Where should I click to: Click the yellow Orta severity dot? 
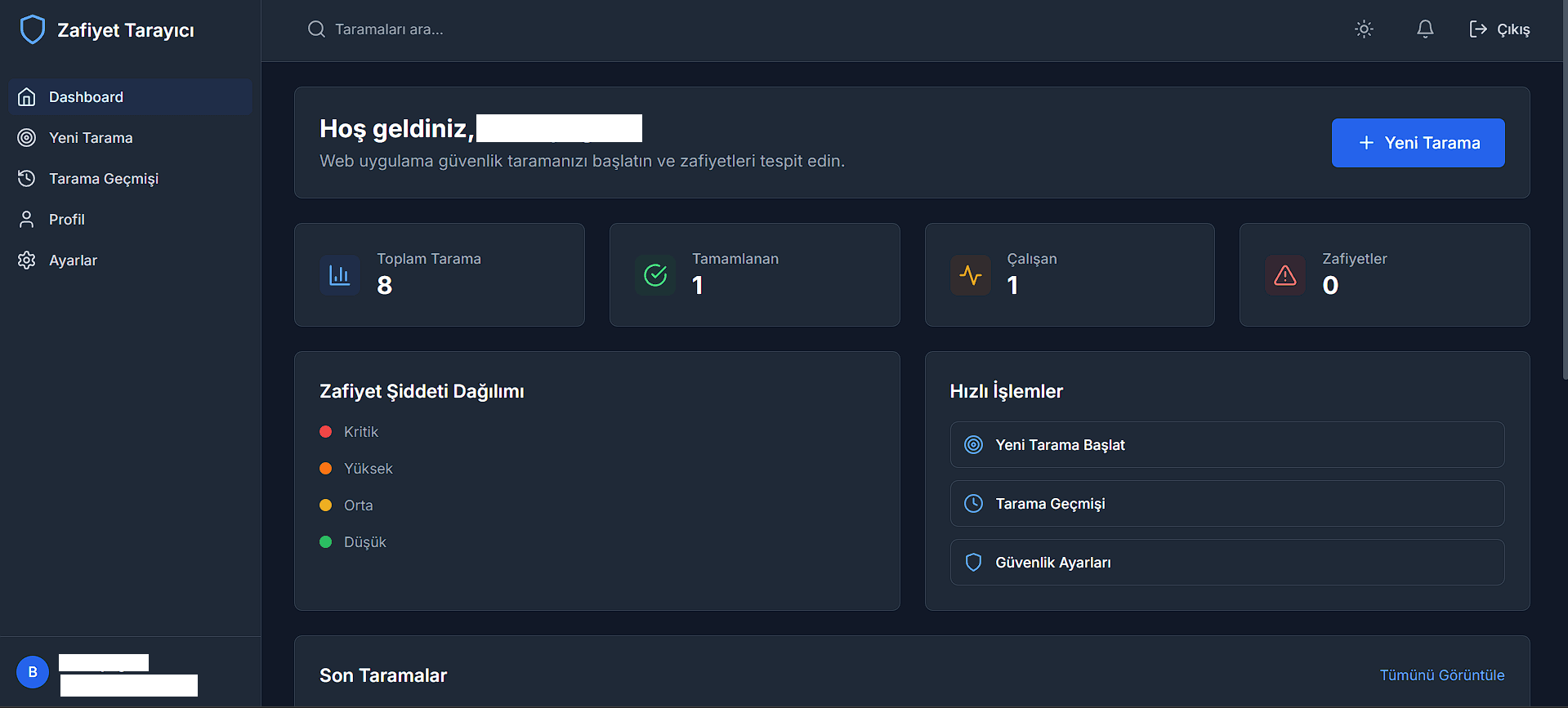[326, 505]
